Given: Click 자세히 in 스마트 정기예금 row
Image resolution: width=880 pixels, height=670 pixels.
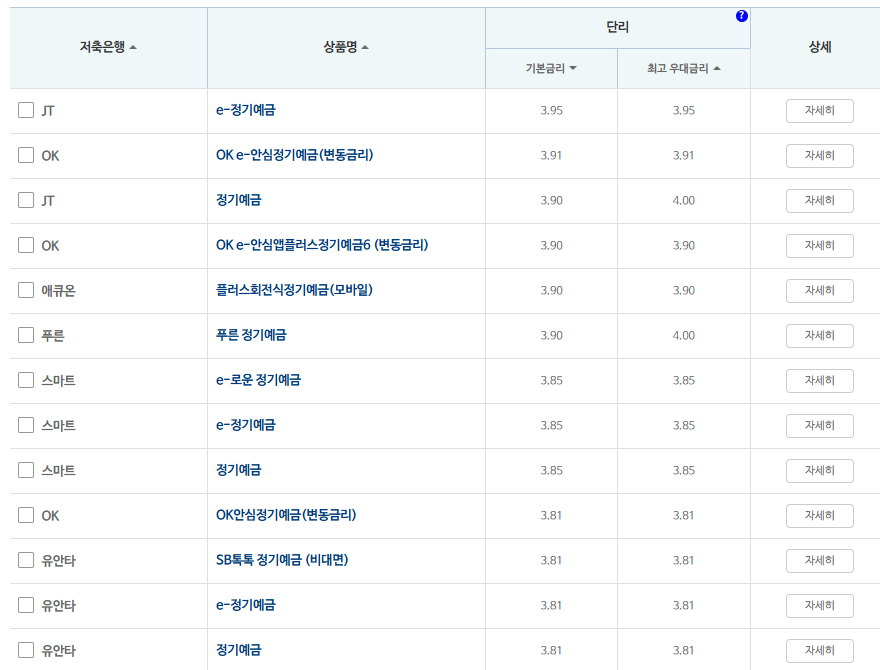Looking at the screenshot, I should click(819, 470).
